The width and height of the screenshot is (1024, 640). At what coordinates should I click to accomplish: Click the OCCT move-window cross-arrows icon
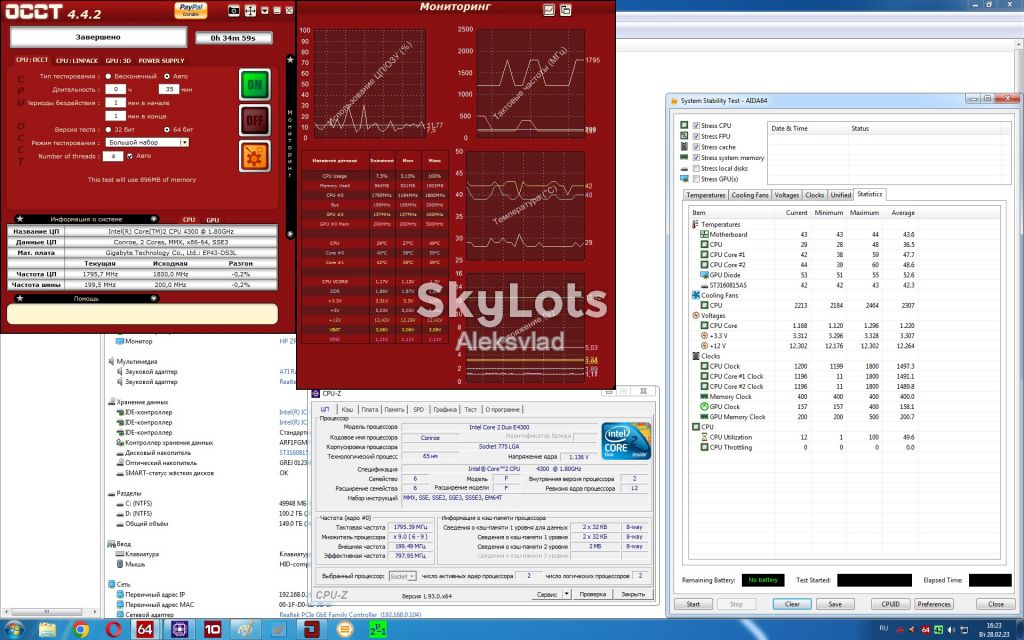tap(250, 10)
